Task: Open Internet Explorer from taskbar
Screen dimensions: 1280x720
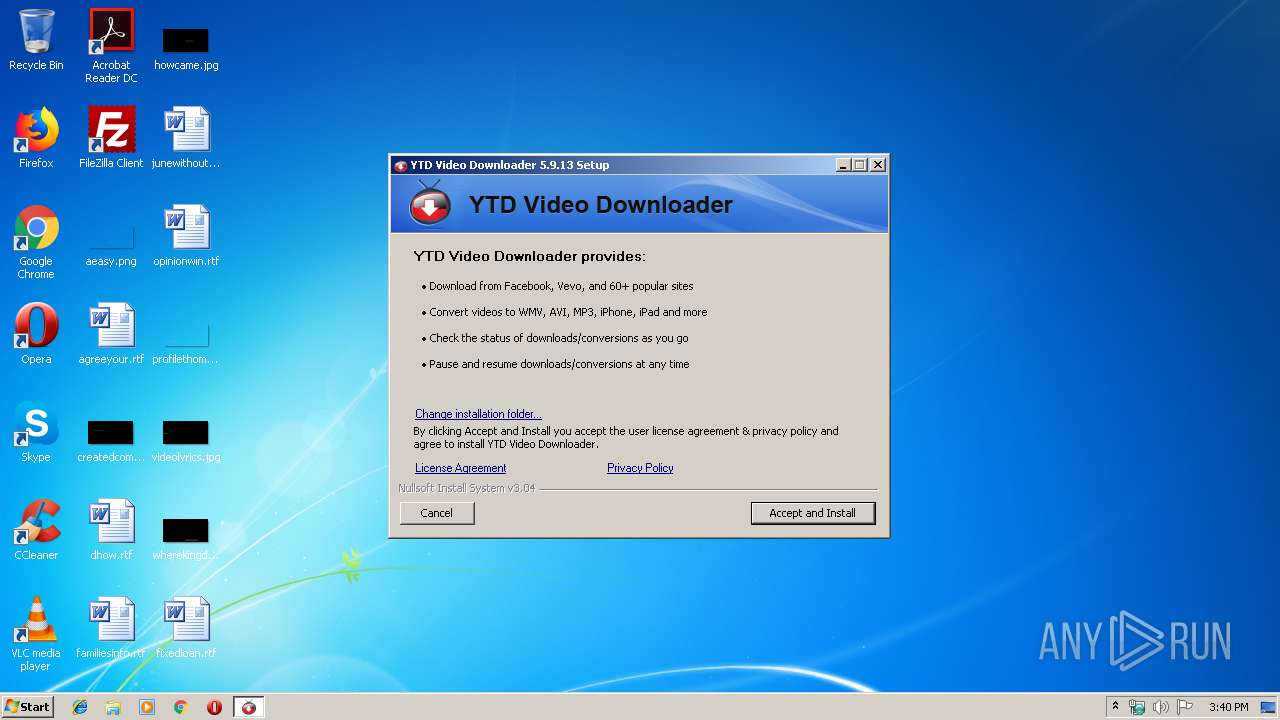Action: click(x=80, y=707)
